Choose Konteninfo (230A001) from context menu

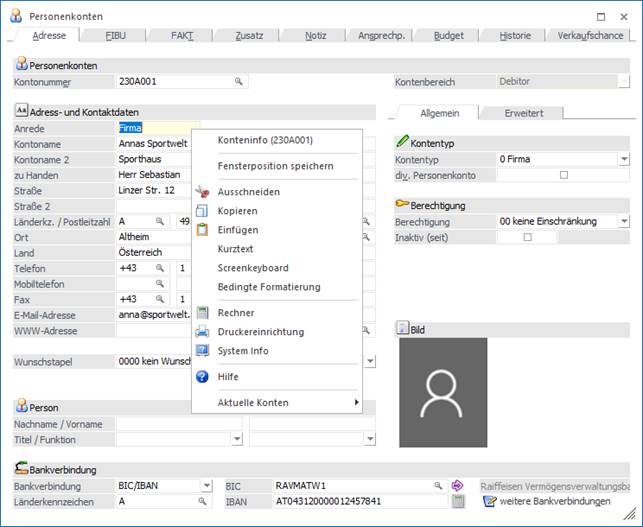(265, 140)
